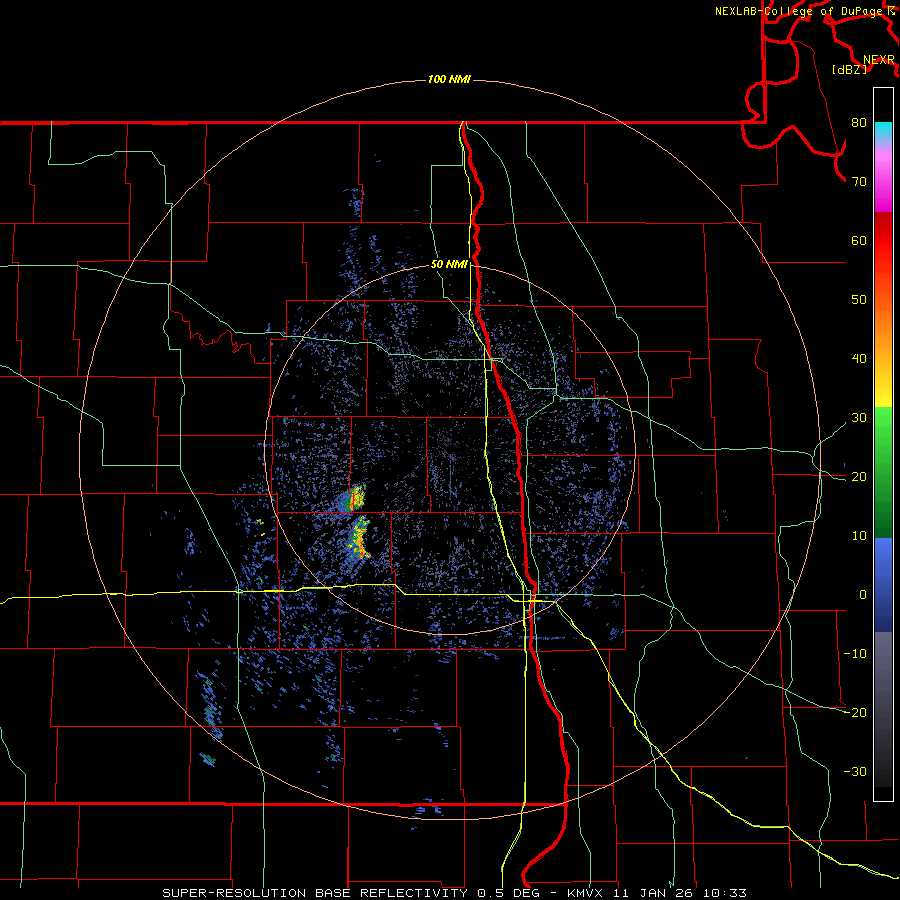Image resolution: width=900 pixels, height=900 pixels.
Task: Click the -10 value on the color scale
Action: pos(855,654)
